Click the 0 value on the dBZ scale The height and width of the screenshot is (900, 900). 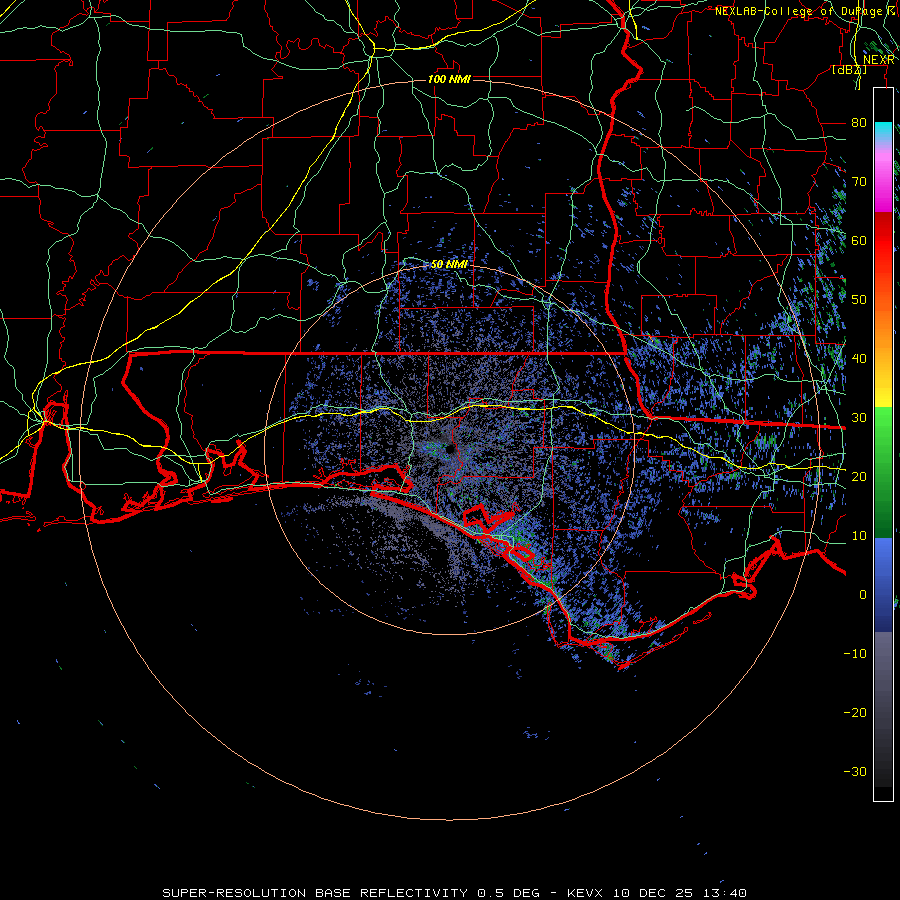(863, 595)
